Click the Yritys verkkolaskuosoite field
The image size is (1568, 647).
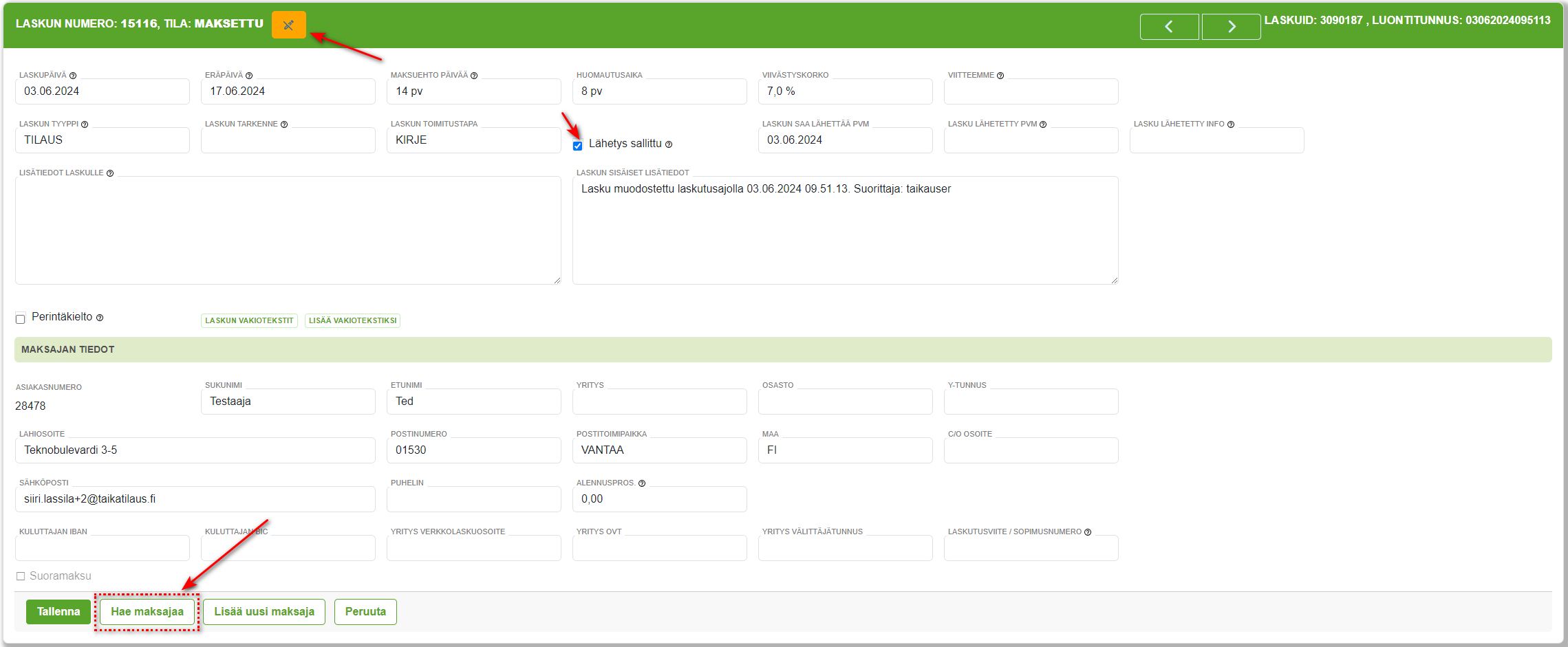tap(474, 548)
